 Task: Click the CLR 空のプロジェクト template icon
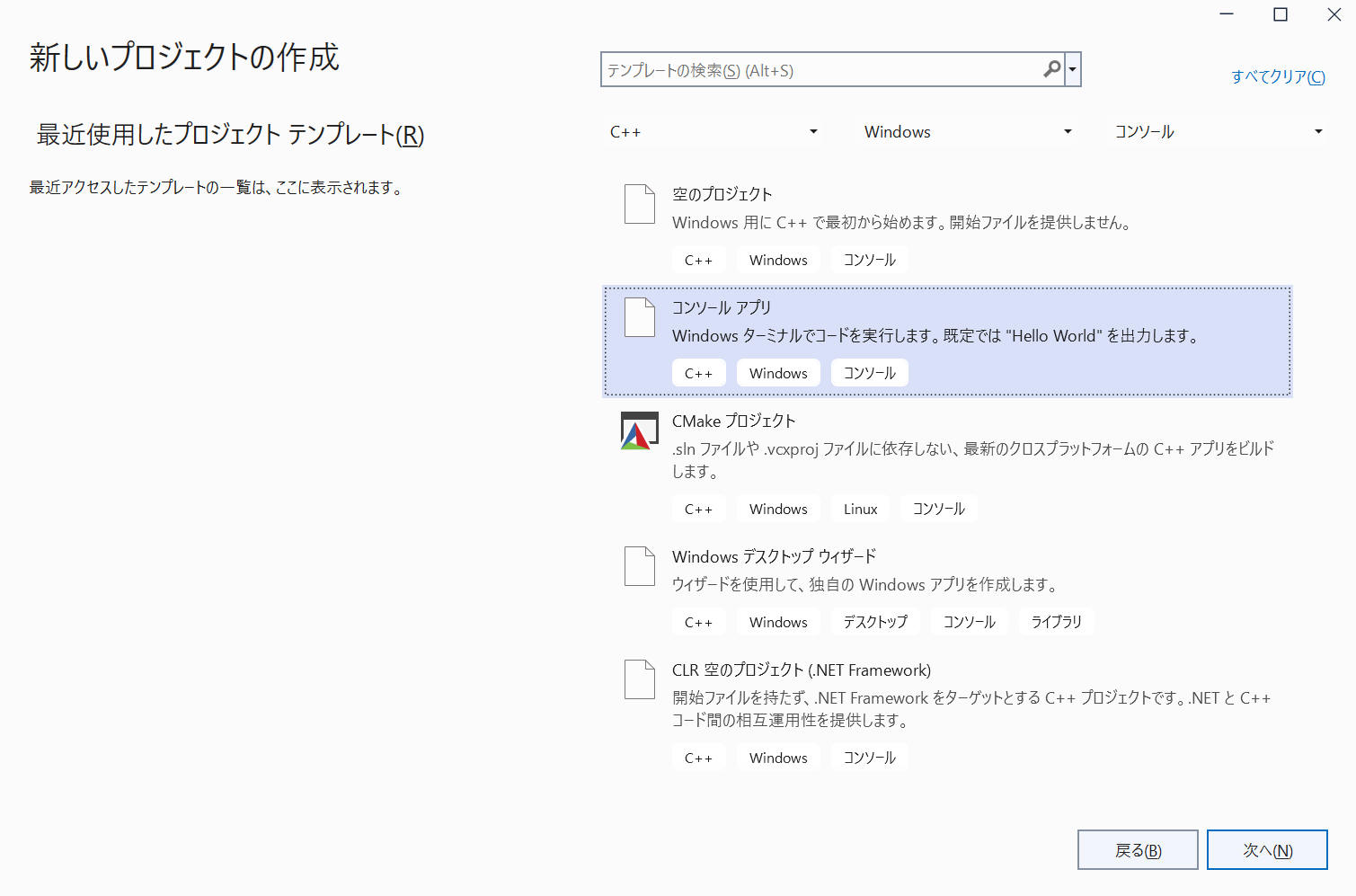[640, 679]
